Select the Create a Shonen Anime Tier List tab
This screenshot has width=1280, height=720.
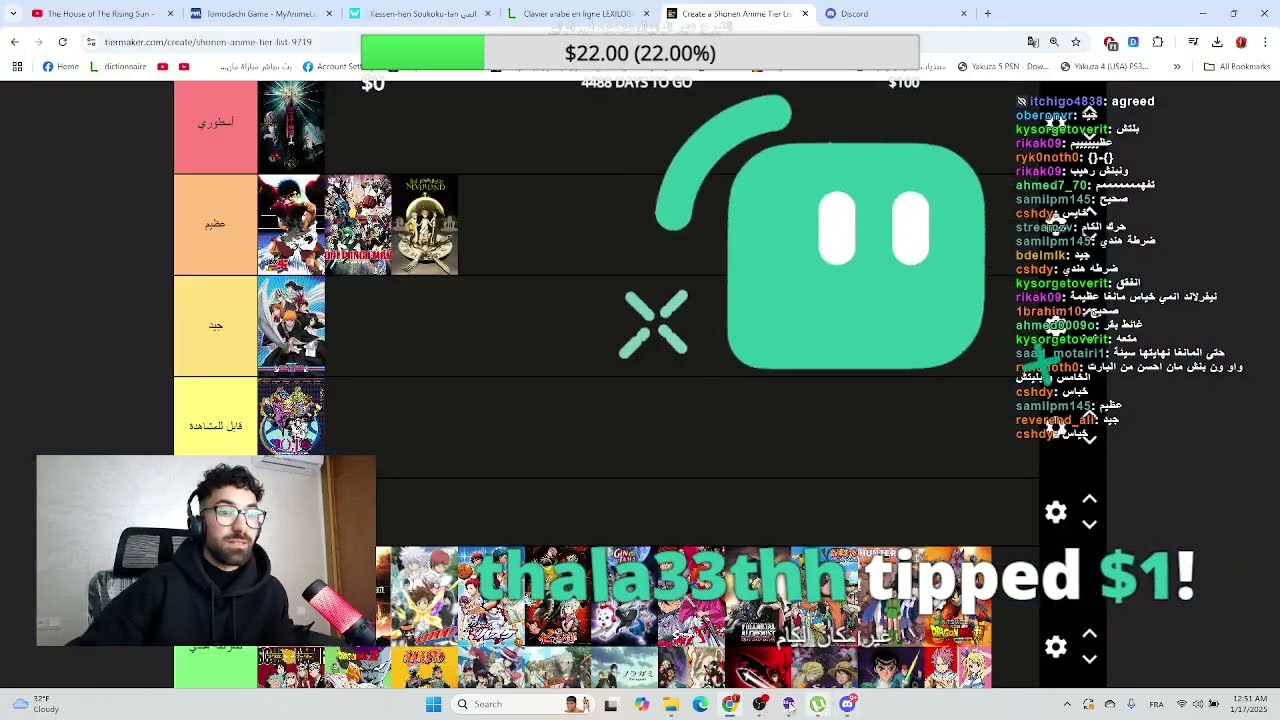coord(737,14)
